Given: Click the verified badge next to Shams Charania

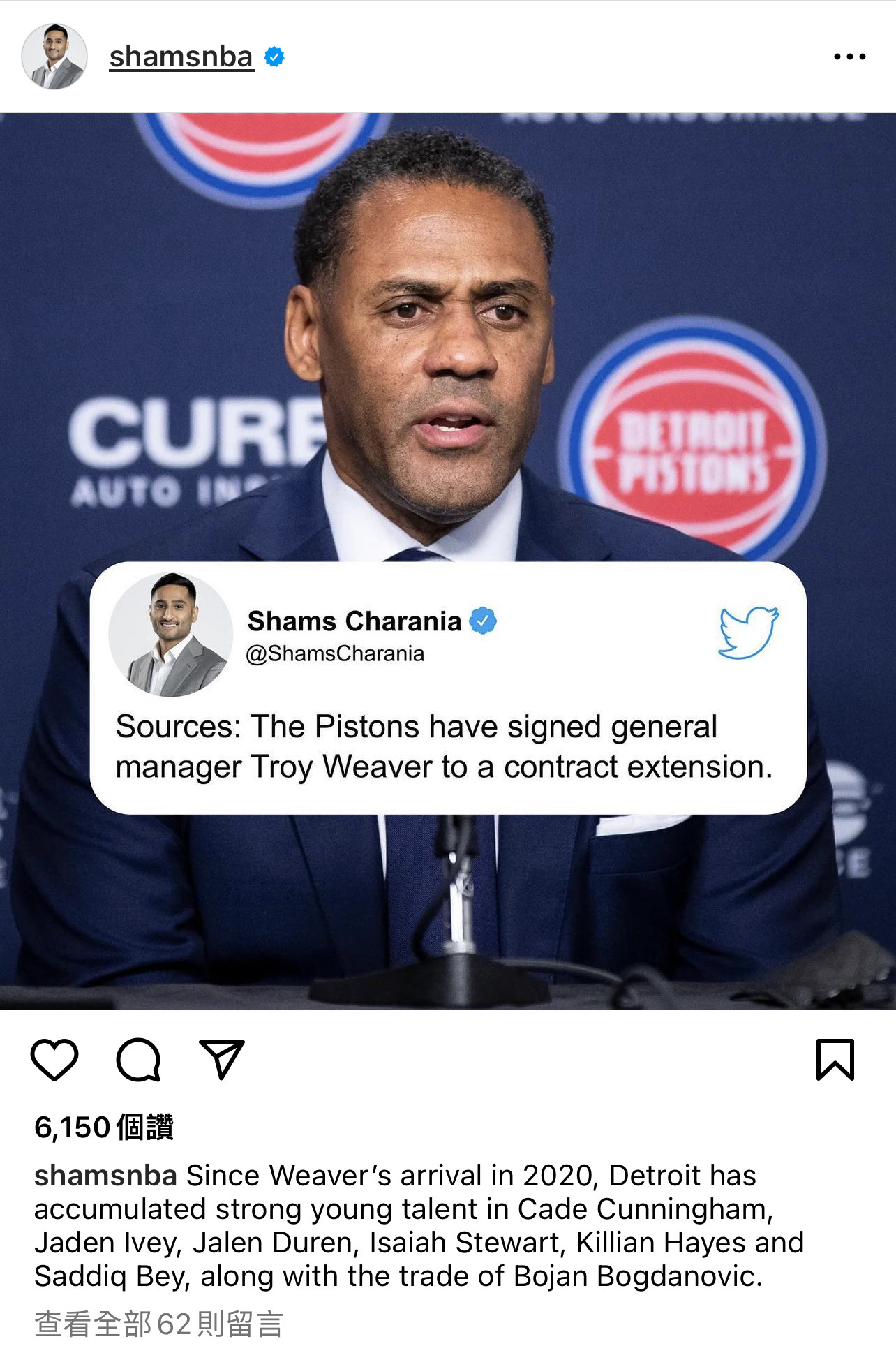Looking at the screenshot, I should pos(483,621).
